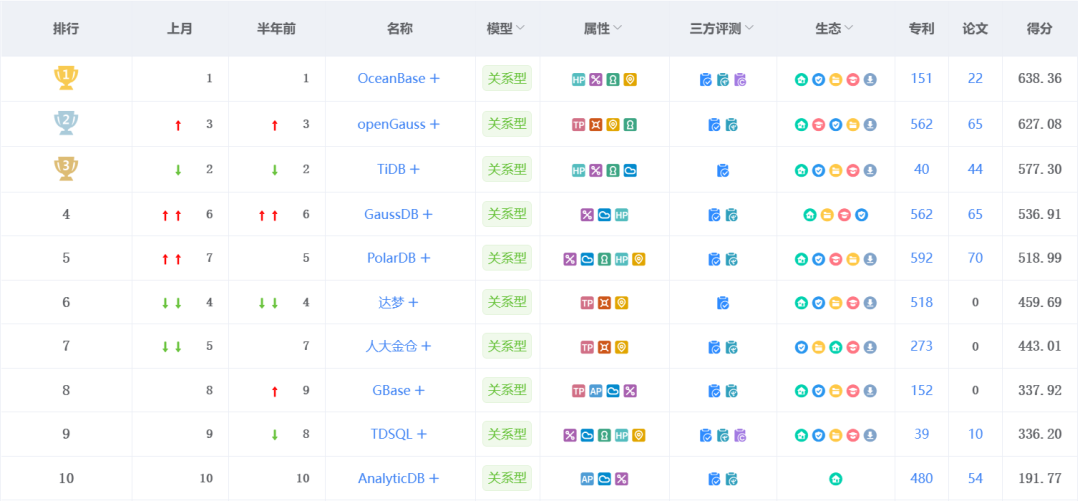
Task: Open the openGauss database link
Action: pyautogui.click(x=391, y=124)
